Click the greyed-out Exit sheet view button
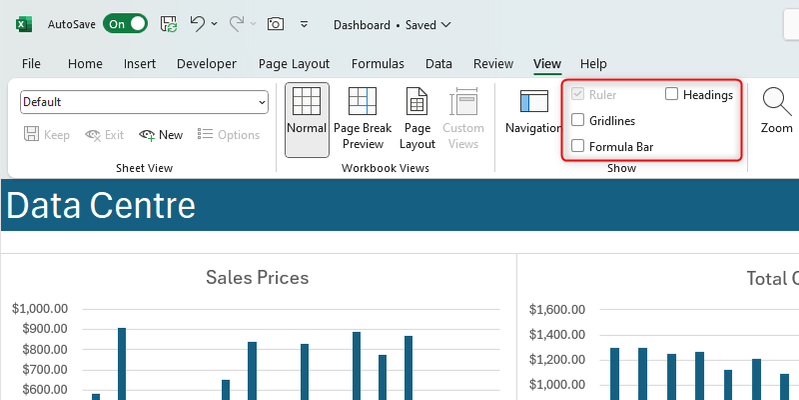 coord(104,135)
